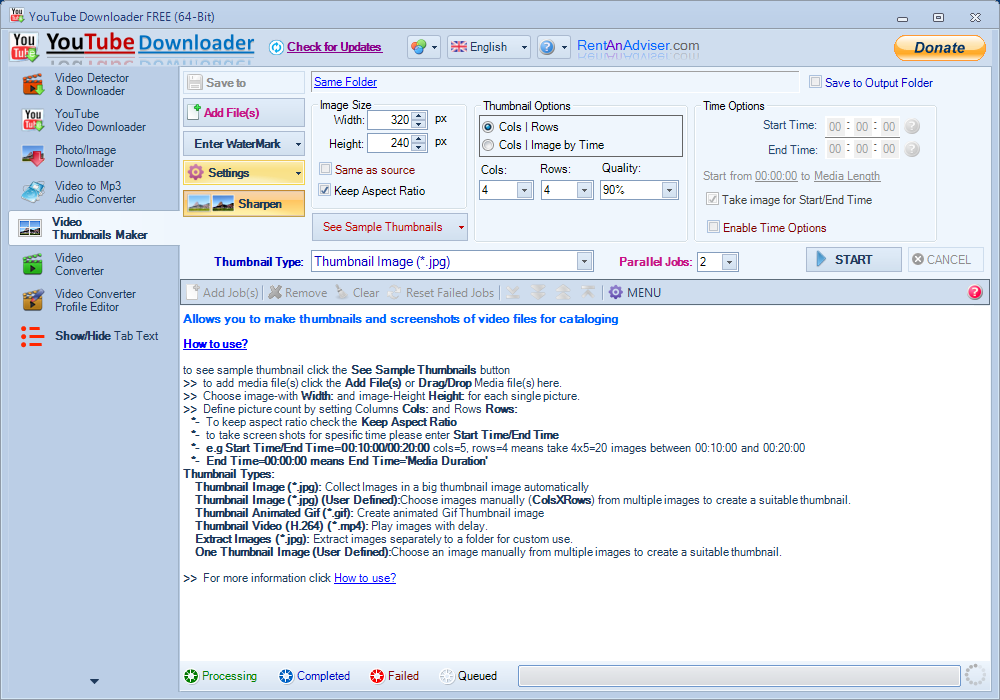Click the CANCEL button
Viewport: 1000px width, 700px height.
click(945, 259)
